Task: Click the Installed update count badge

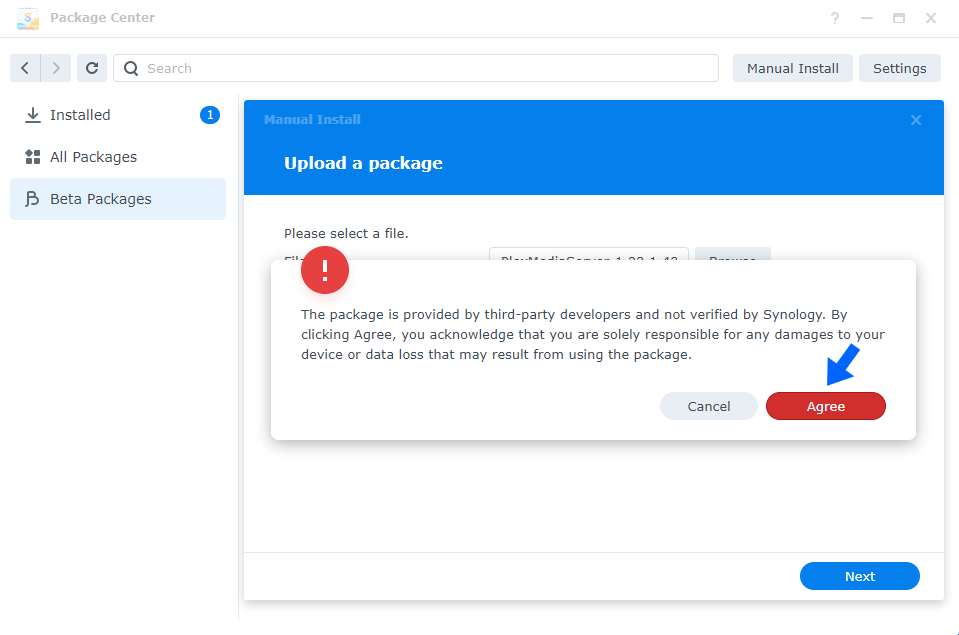Action: click(210, 115)
